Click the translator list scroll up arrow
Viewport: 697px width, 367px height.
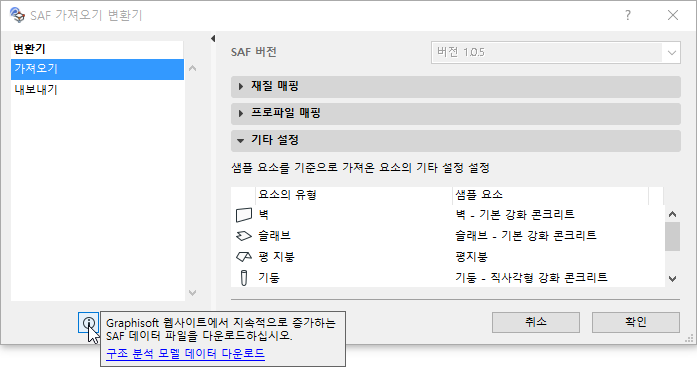pos(192,68)
